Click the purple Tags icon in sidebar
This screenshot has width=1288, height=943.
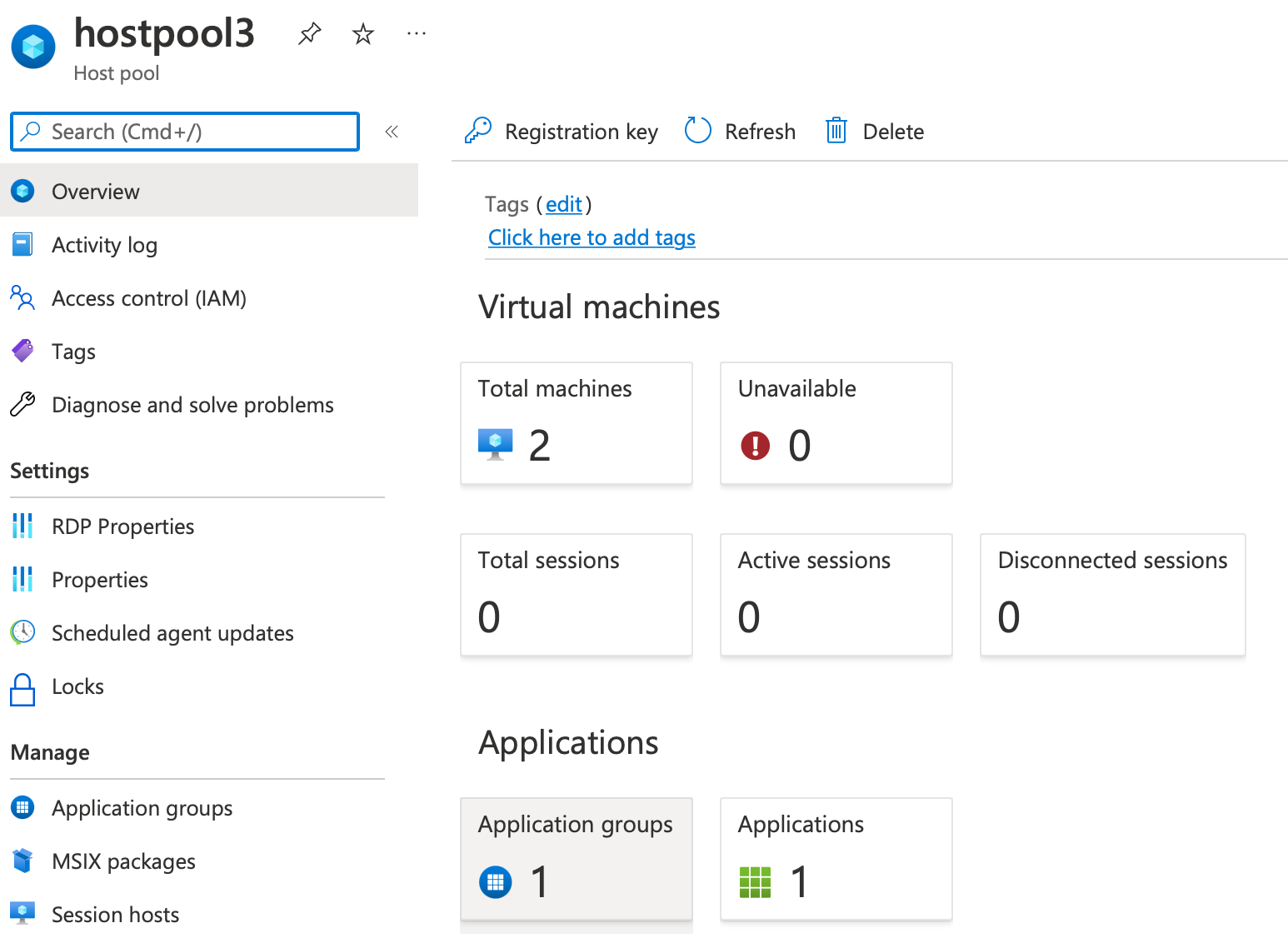22,351
